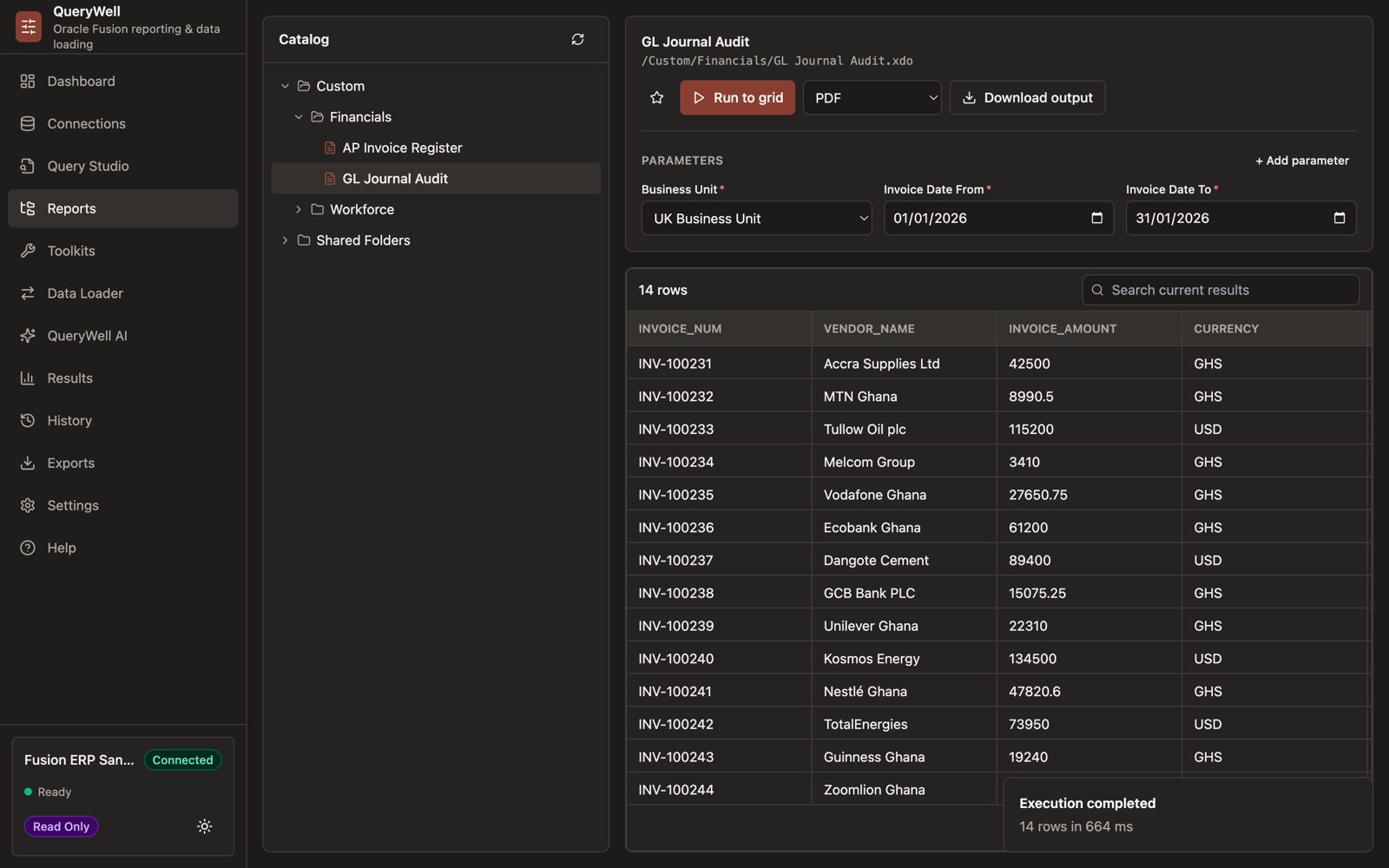Open the Invoice Date From calendar picker
Screen dimensions: 1389x868
1097,218
